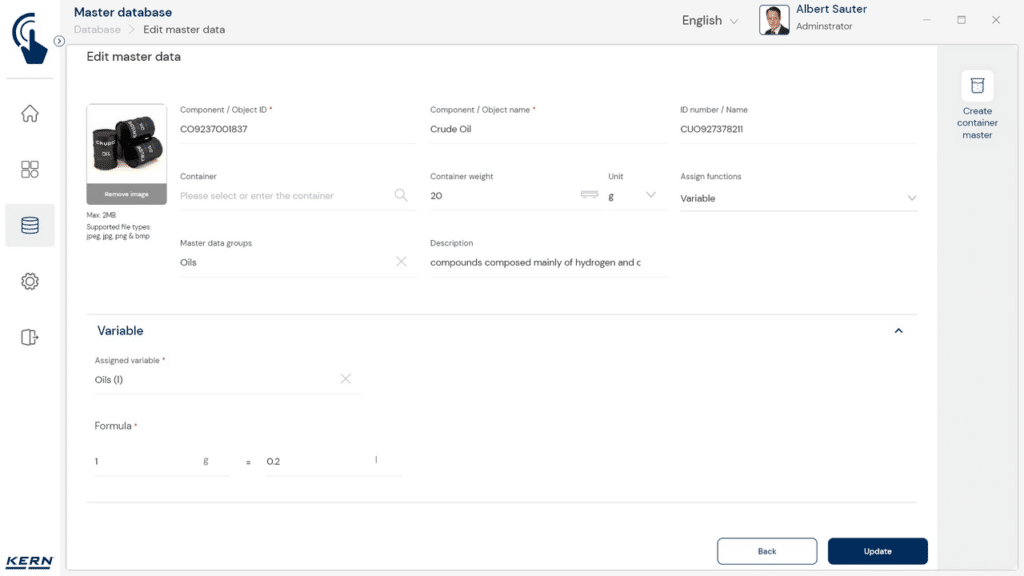
Task: Clear the Oils master data group
Action: point(401,262)
